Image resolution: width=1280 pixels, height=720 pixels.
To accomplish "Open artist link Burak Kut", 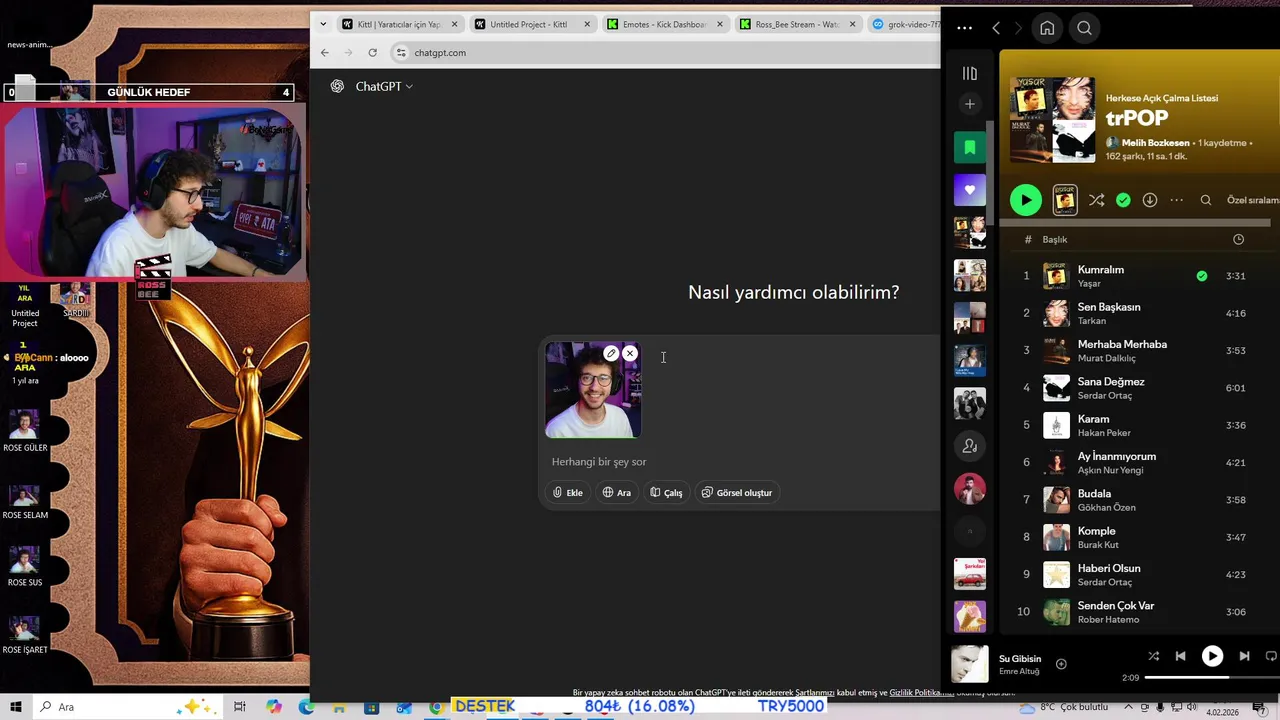I will pyautogui.click(x=1097, y=545).
